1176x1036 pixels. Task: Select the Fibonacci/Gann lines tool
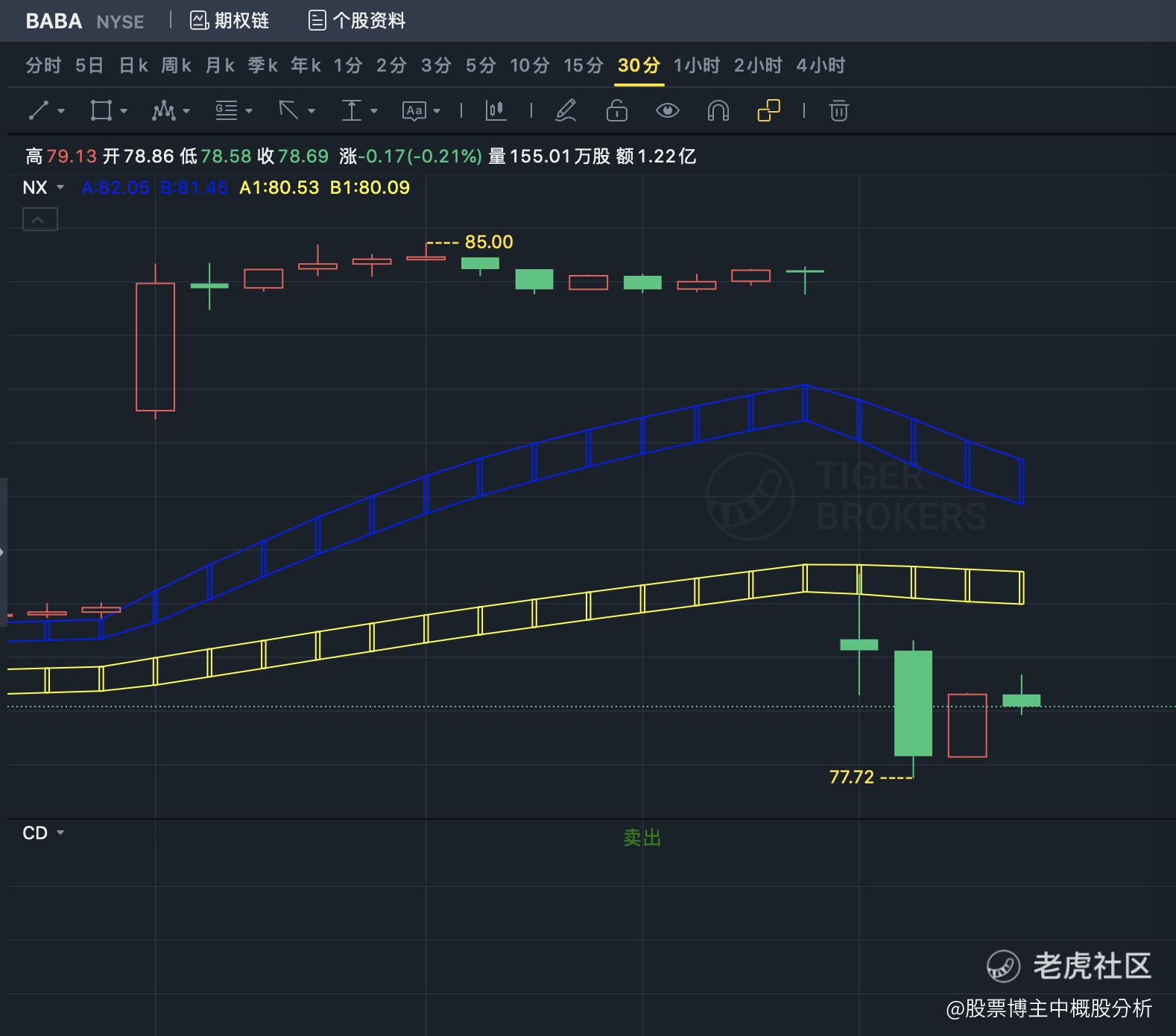(226, 111)
